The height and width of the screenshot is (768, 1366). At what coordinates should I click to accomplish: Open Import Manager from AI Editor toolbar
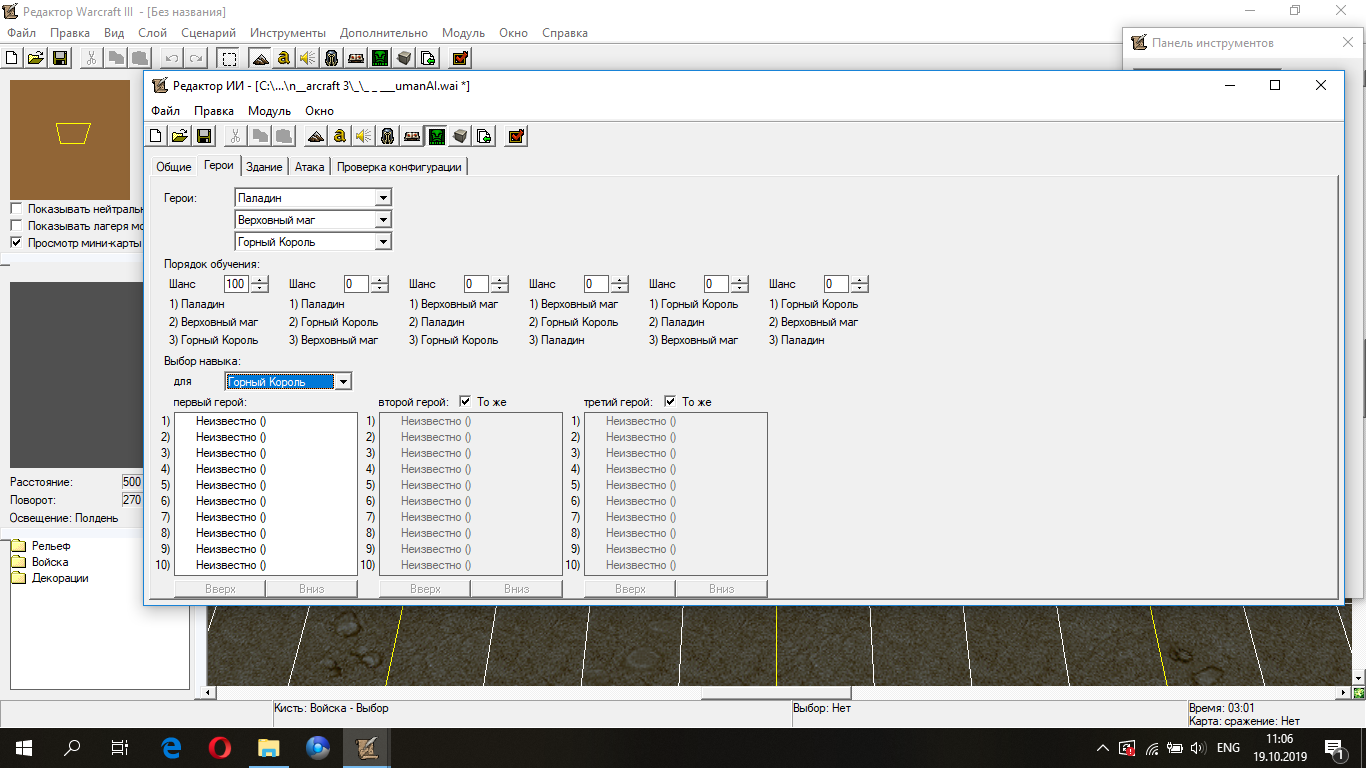(x=484, y=136)
